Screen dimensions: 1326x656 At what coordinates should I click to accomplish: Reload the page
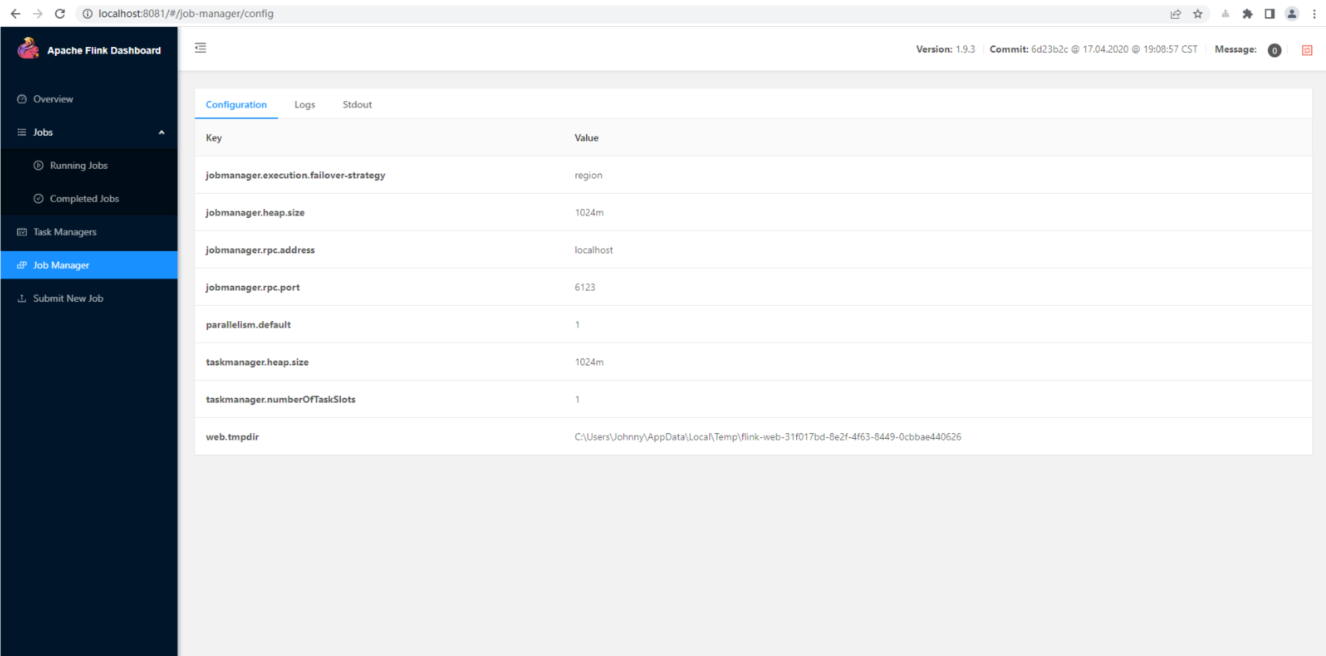[60, 14]
